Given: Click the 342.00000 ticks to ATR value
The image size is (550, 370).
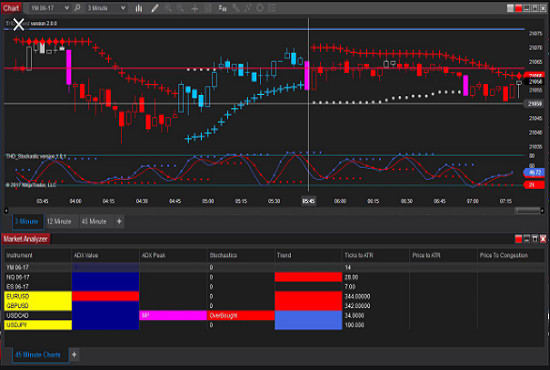Looking at the screenshot, I should (x=357, y=306).
